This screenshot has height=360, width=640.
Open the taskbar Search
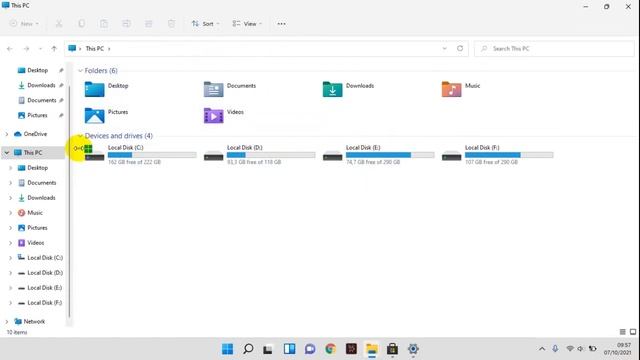[x=248, y=349]
